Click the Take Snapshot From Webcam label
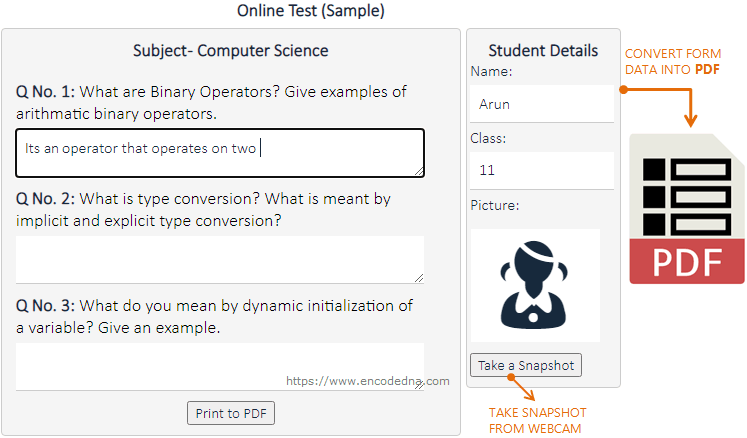The height and width of the screenshot is (438, 747). [537, 420]
